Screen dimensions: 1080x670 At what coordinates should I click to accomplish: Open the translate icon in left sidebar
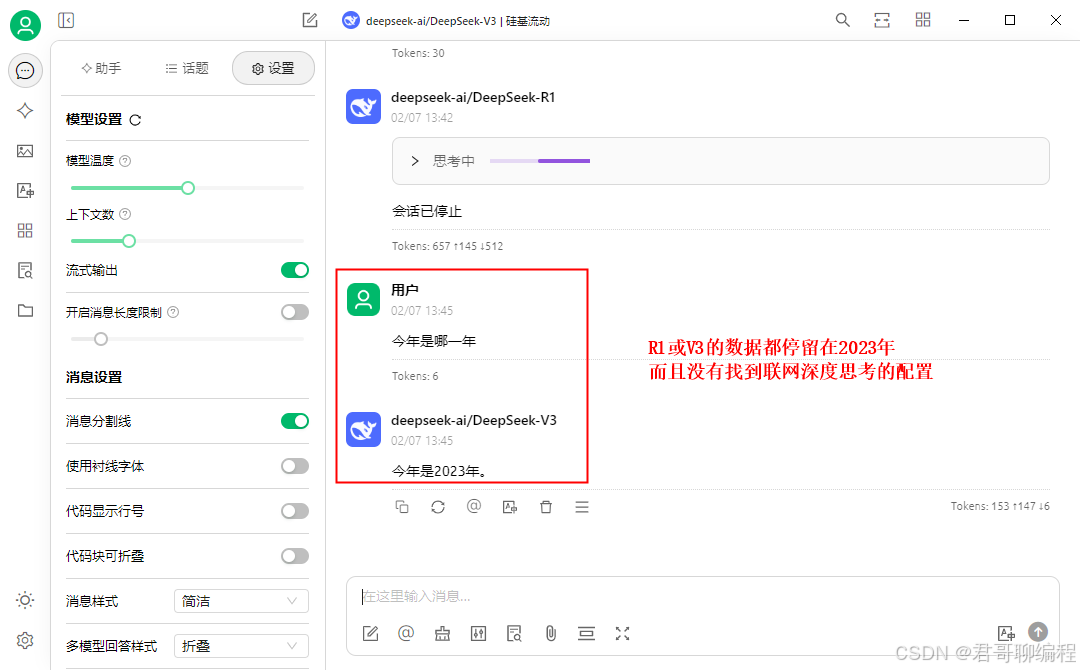pos(25,191)
